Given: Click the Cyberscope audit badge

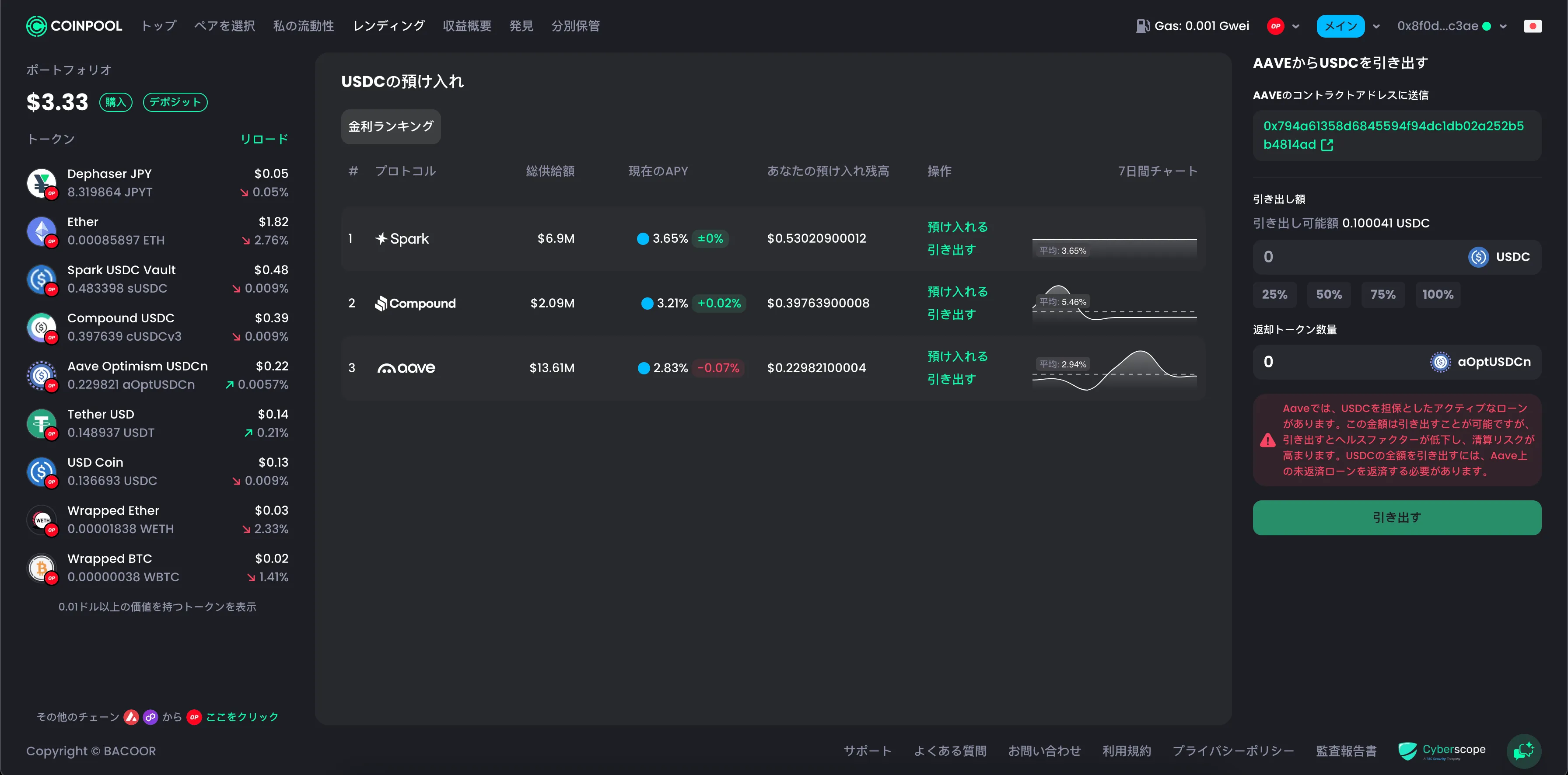Looking at the screenshot, I should (x=1442, y=751).
